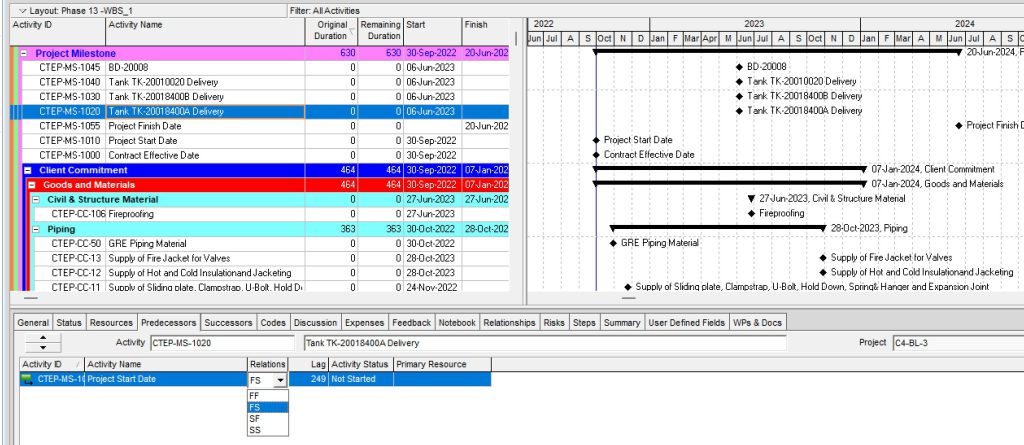The image size is (1024, 445).
Task: Click the Goods and Materials summary Gantt bar
Action: pos(730,184)
